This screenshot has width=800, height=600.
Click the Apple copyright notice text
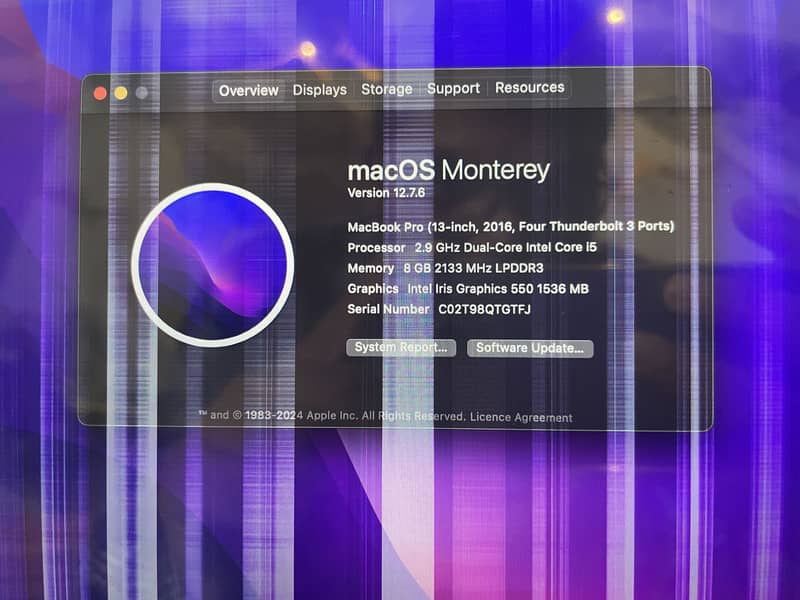332,415
